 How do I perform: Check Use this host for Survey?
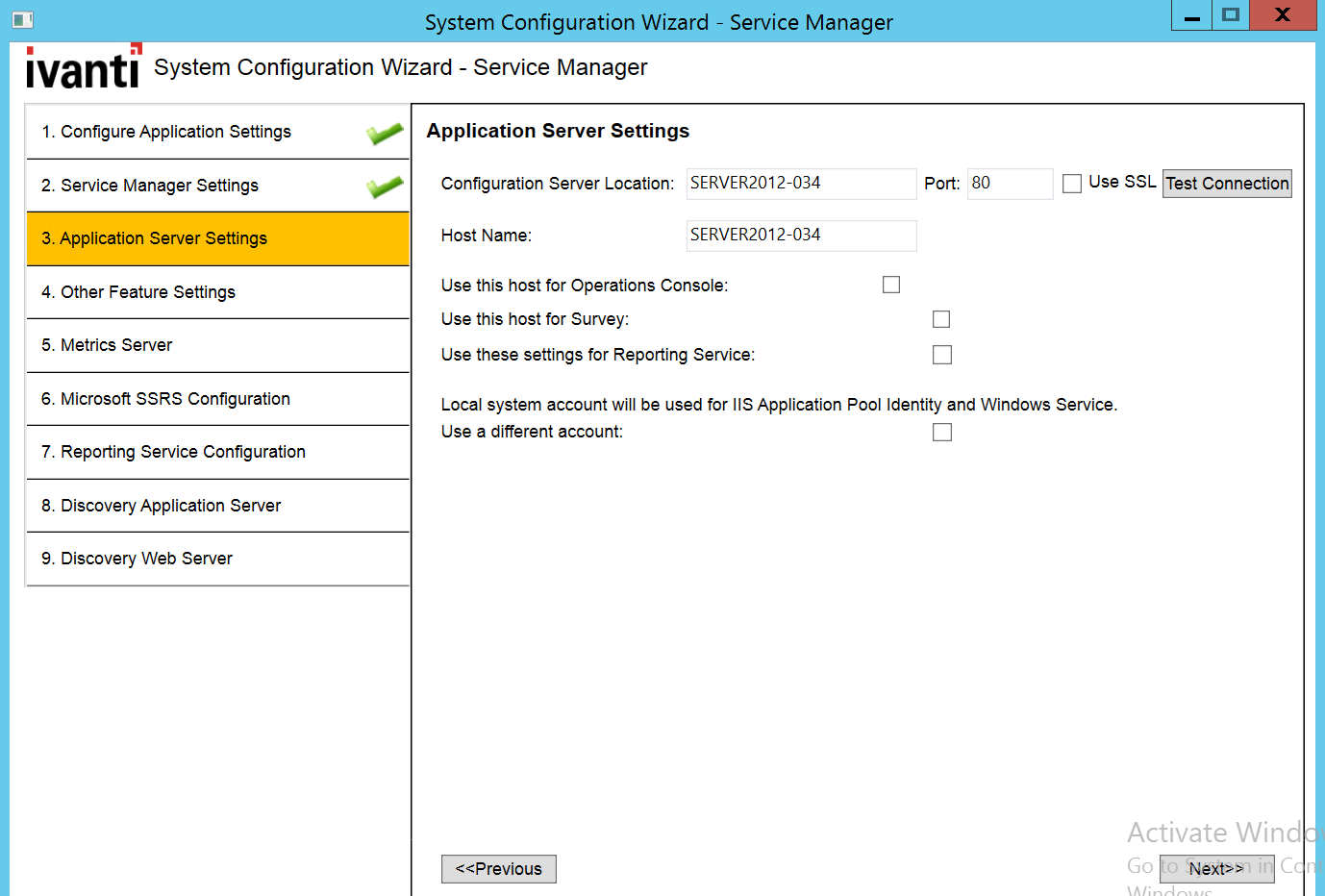(940, 318)
